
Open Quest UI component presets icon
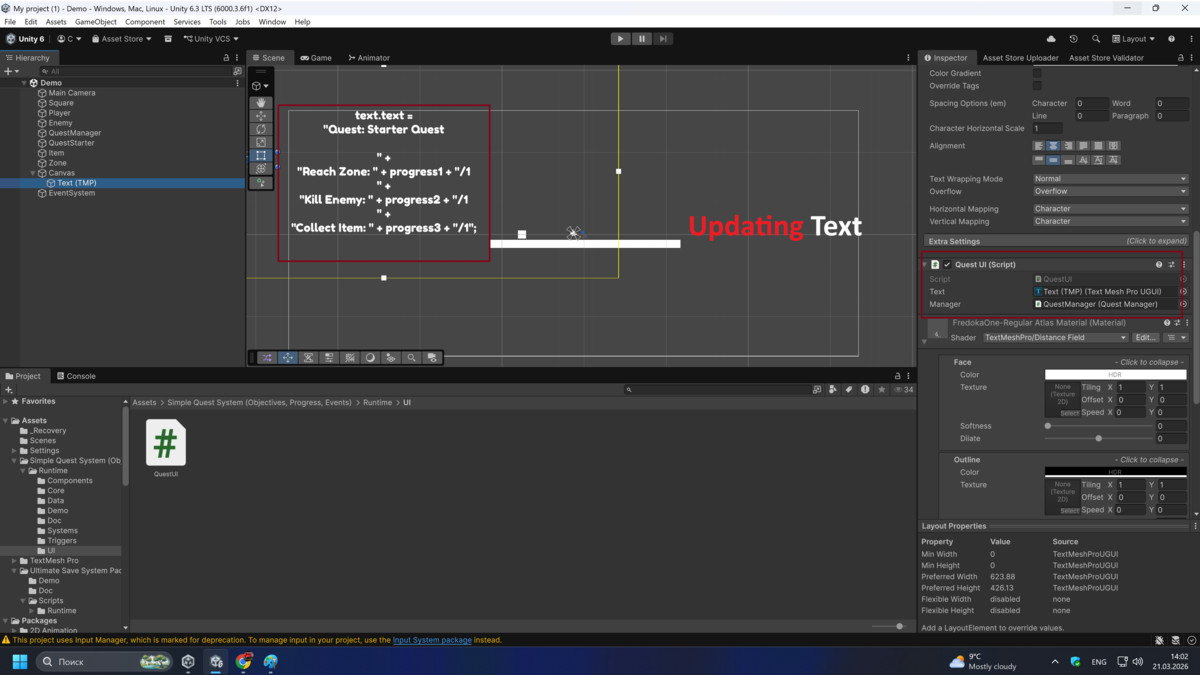(x=1172, y=265)
